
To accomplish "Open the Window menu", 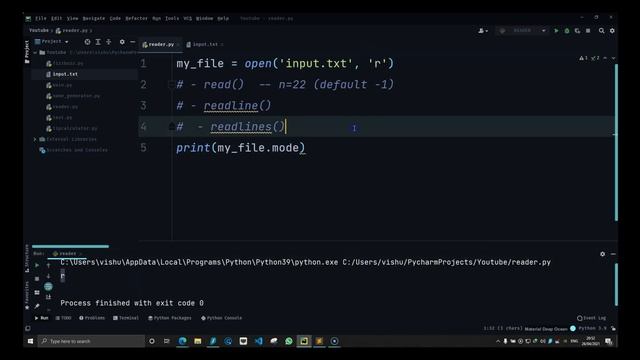I will coord(204,18).
